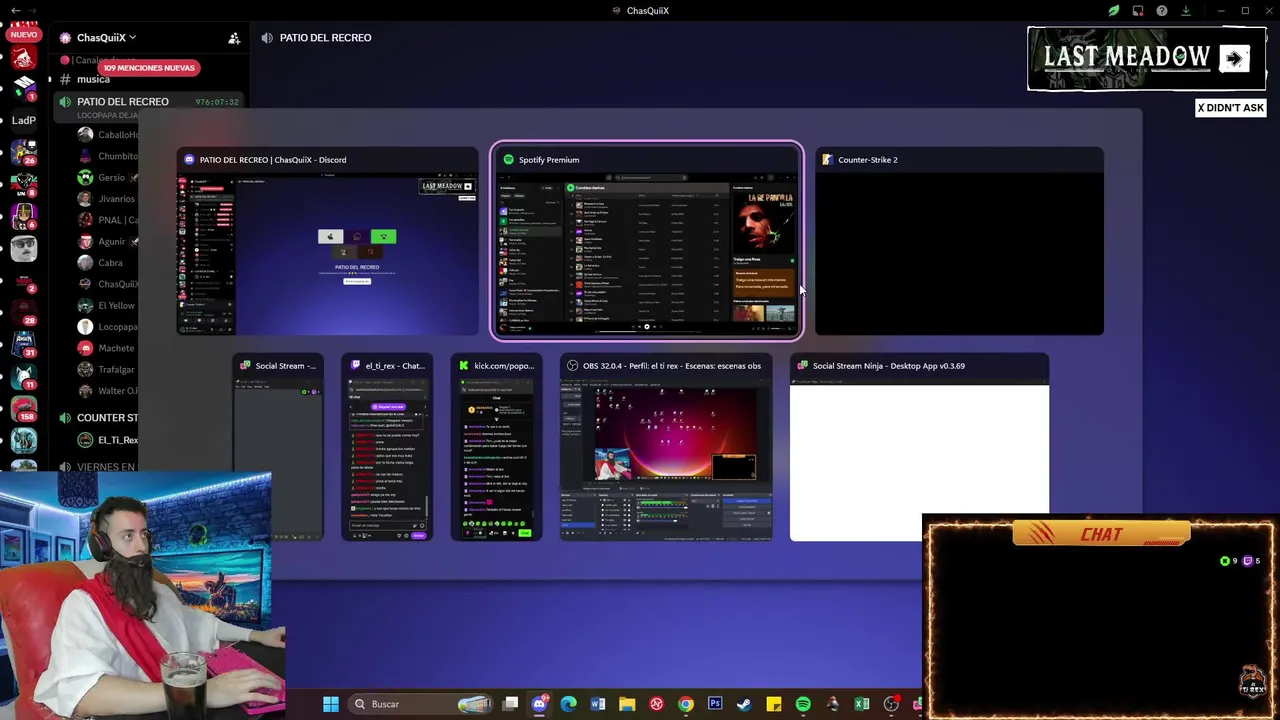Open Google Chrome from the taskbar
This screenshot has height=720, width=1280.
pos(686,704)
